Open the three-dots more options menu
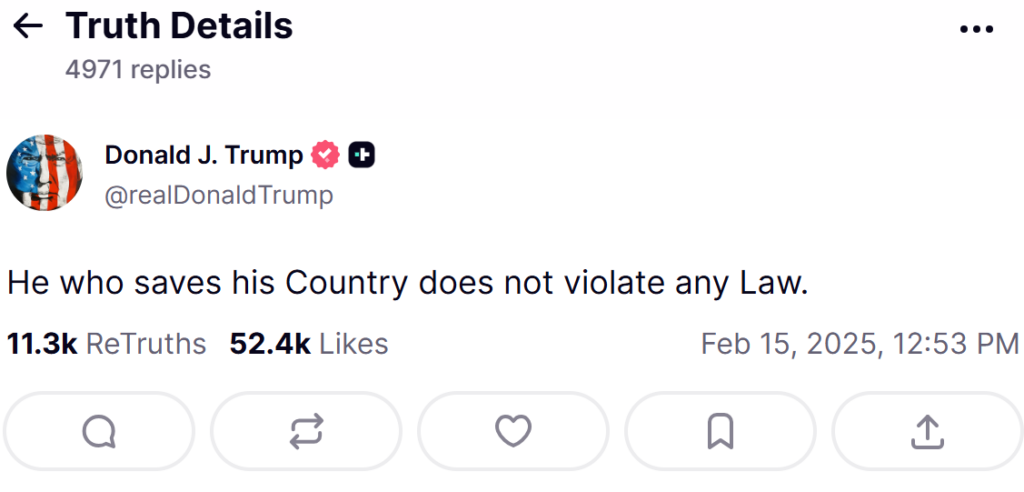The width and height of the screenshot is (1024, 492). point(976,29)
